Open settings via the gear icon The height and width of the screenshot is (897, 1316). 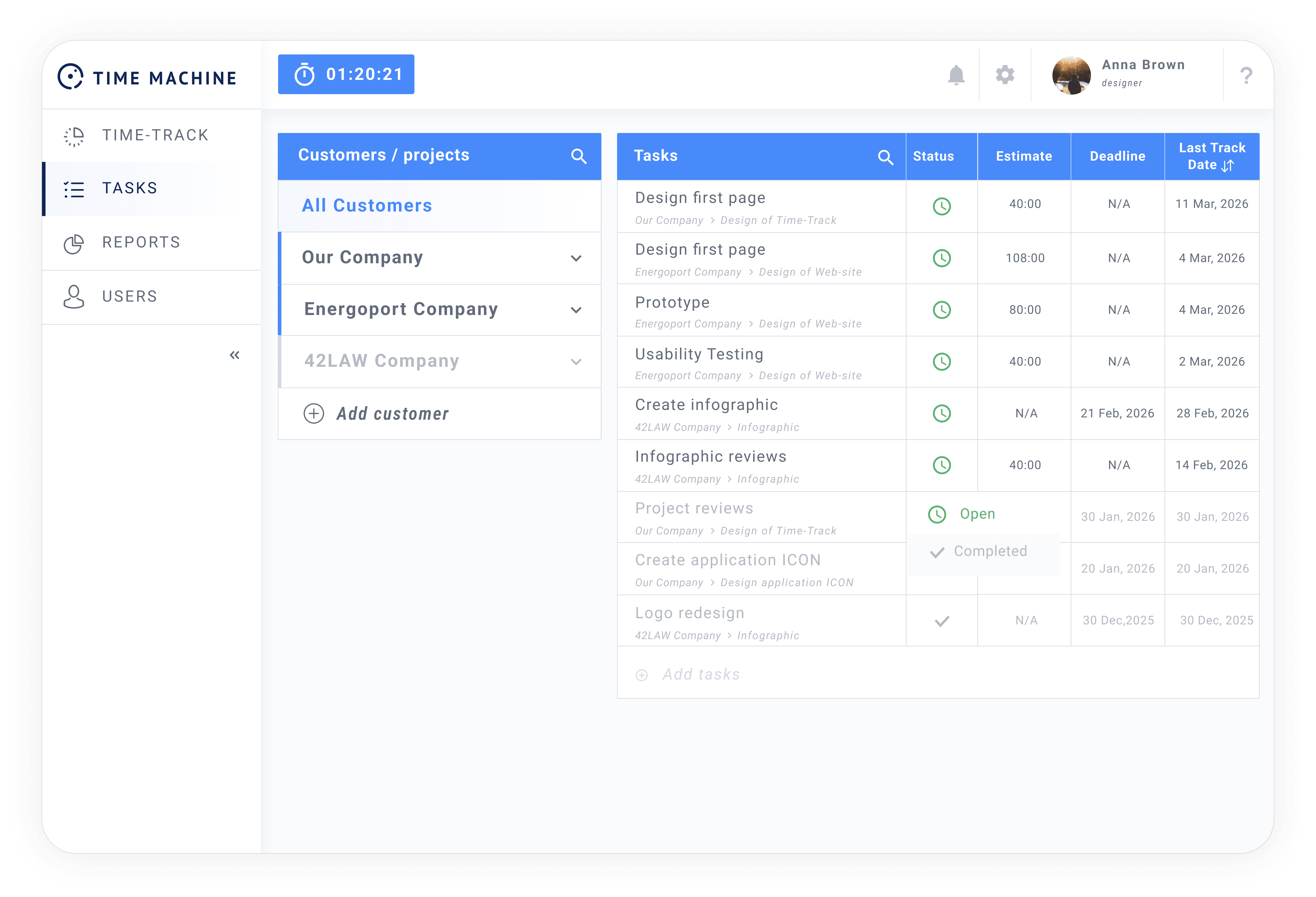[1005, 75]
